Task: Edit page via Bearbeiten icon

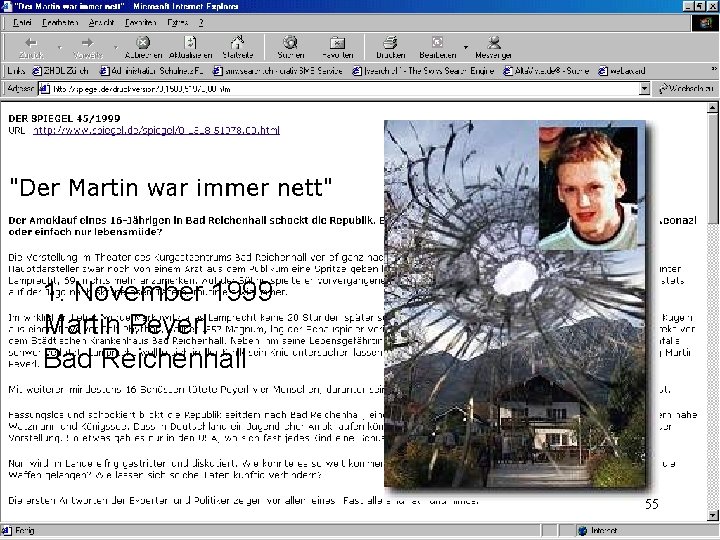Action: point(437,43)
